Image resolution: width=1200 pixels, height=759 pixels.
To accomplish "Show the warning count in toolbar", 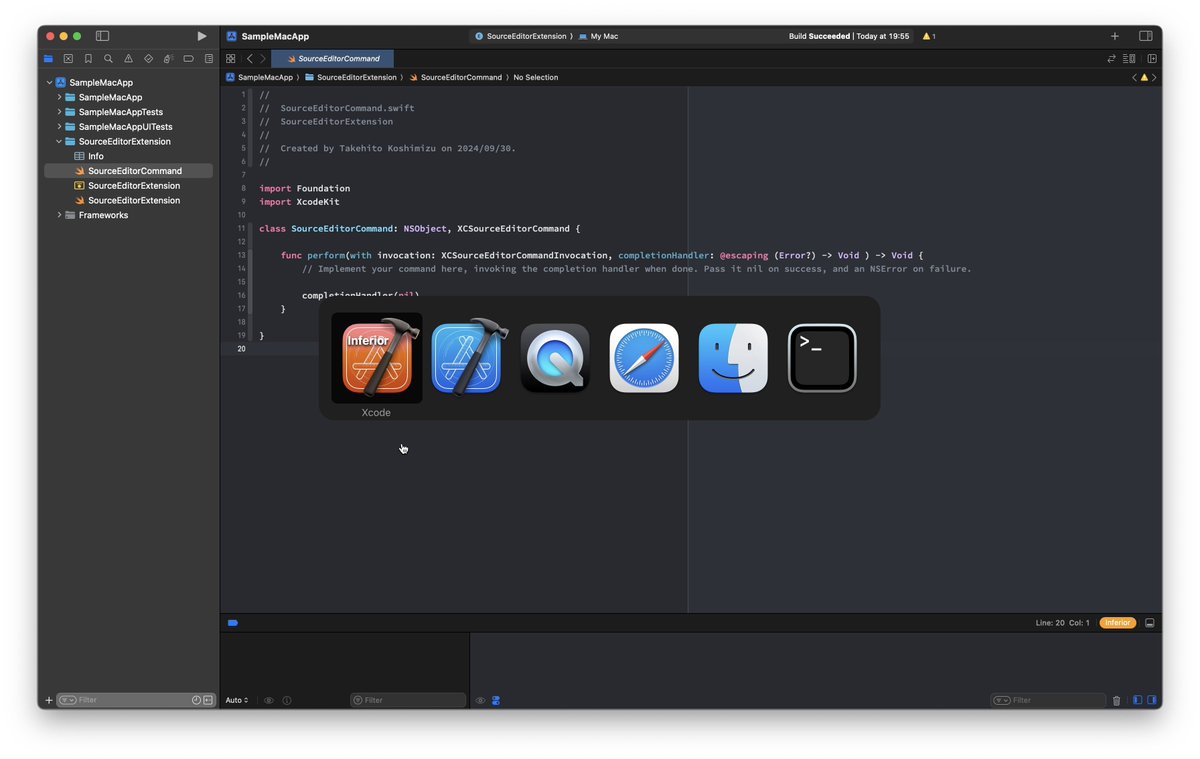I will [929, 36].
